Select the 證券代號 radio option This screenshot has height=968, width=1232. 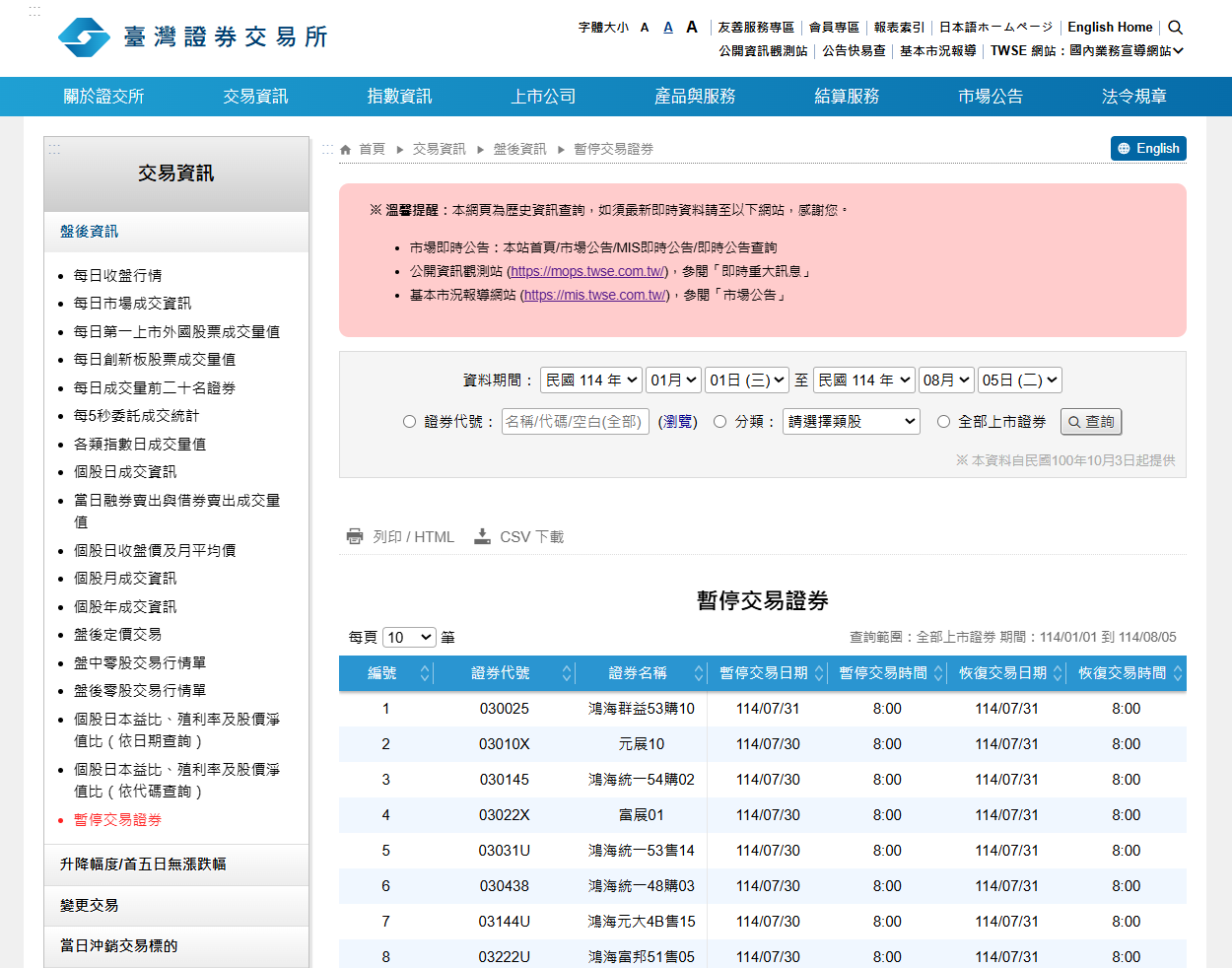(409, 421)
